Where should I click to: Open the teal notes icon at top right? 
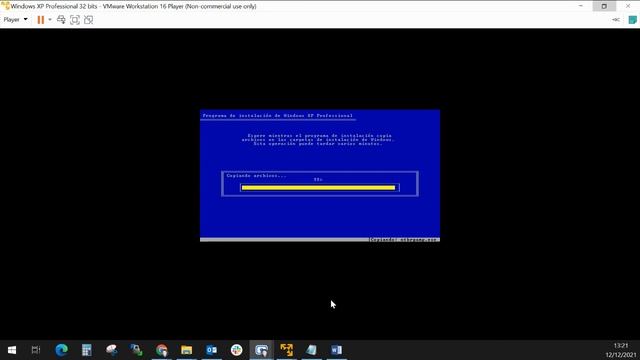pos(632,20)
